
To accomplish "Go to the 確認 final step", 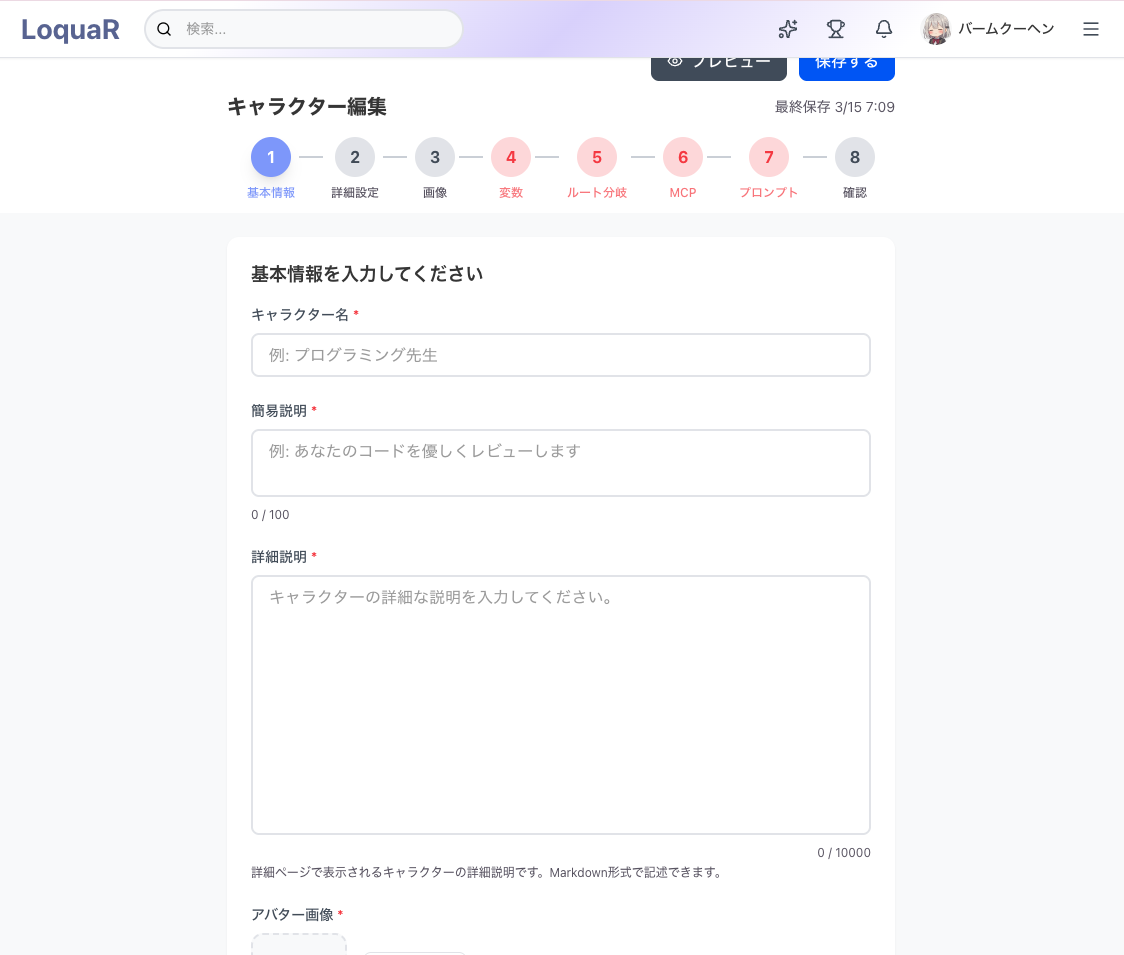I will pyautogui.click(x=855, y=157).
